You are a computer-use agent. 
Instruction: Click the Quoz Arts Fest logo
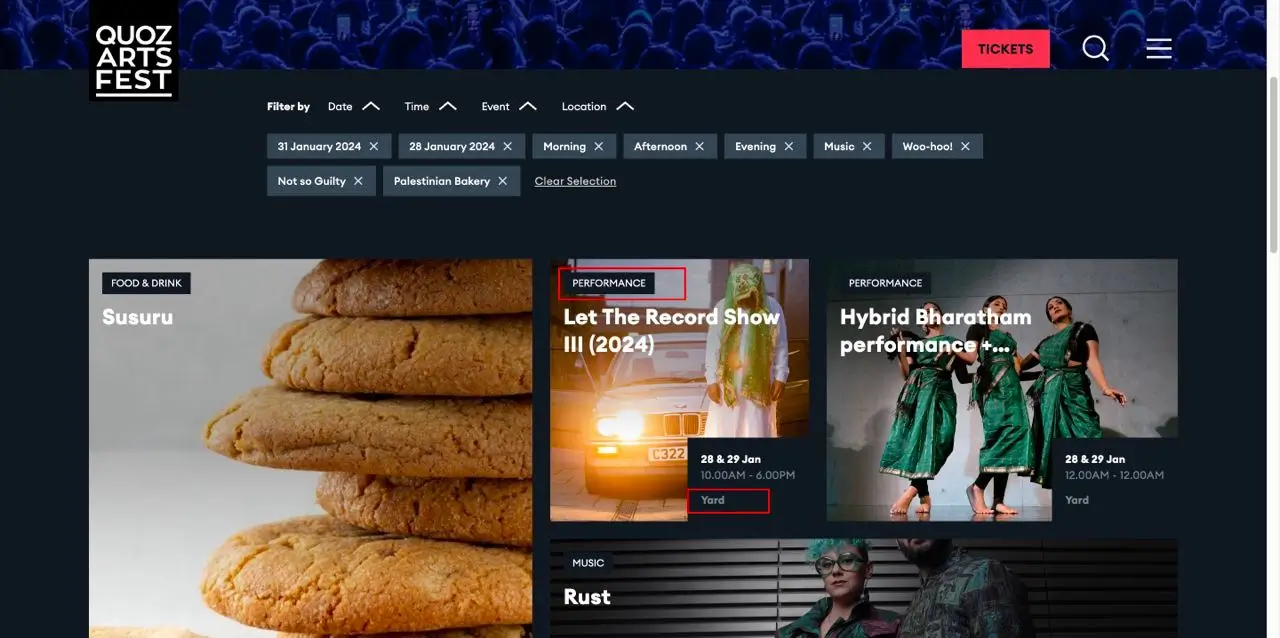134,50
